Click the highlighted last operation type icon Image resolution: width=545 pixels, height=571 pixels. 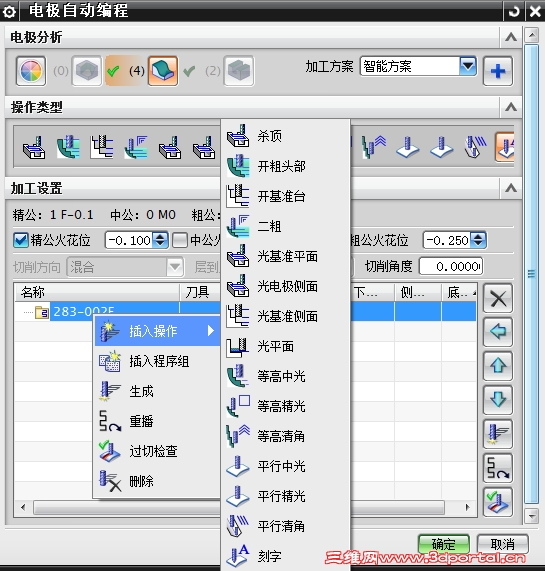505,147
